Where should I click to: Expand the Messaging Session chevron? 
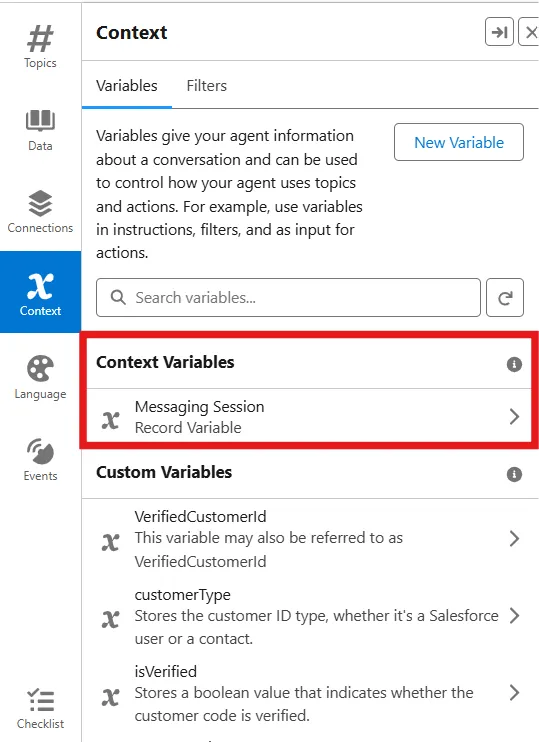pos(514,417)
